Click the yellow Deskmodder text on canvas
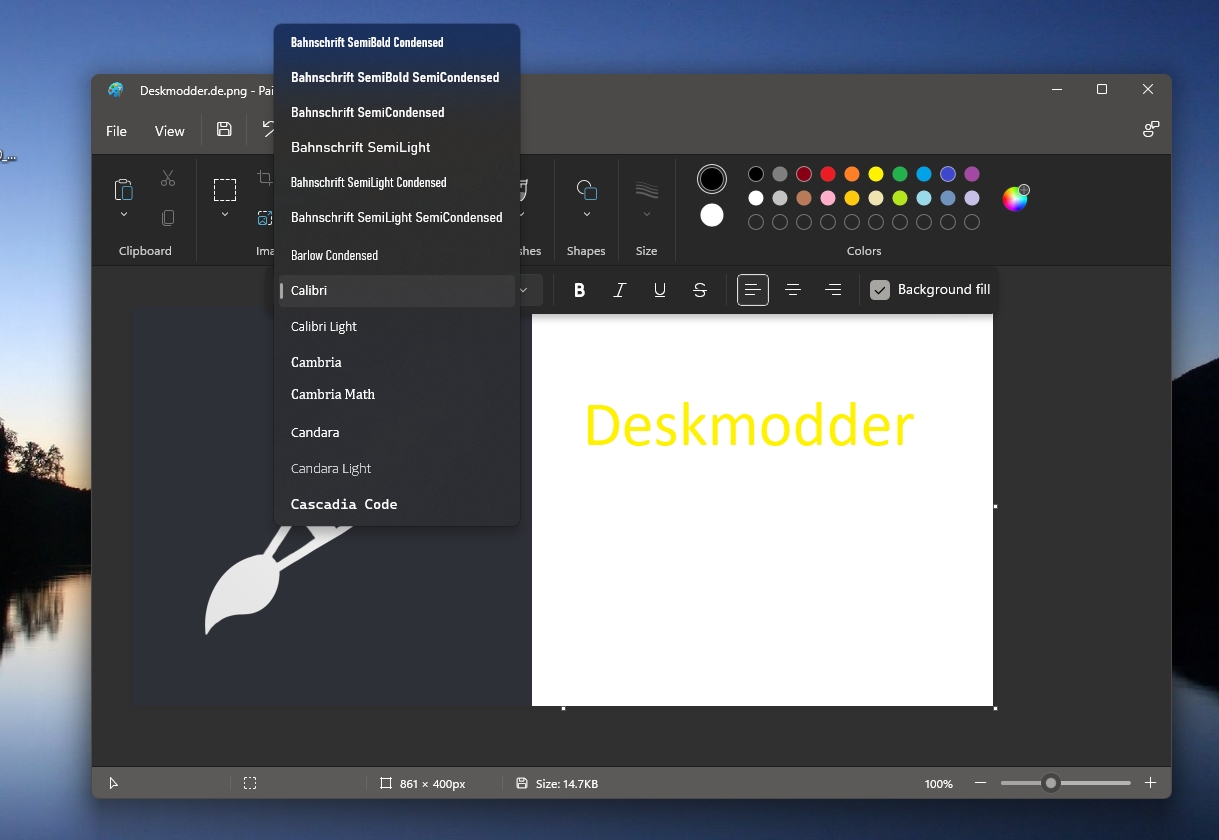 749,425
